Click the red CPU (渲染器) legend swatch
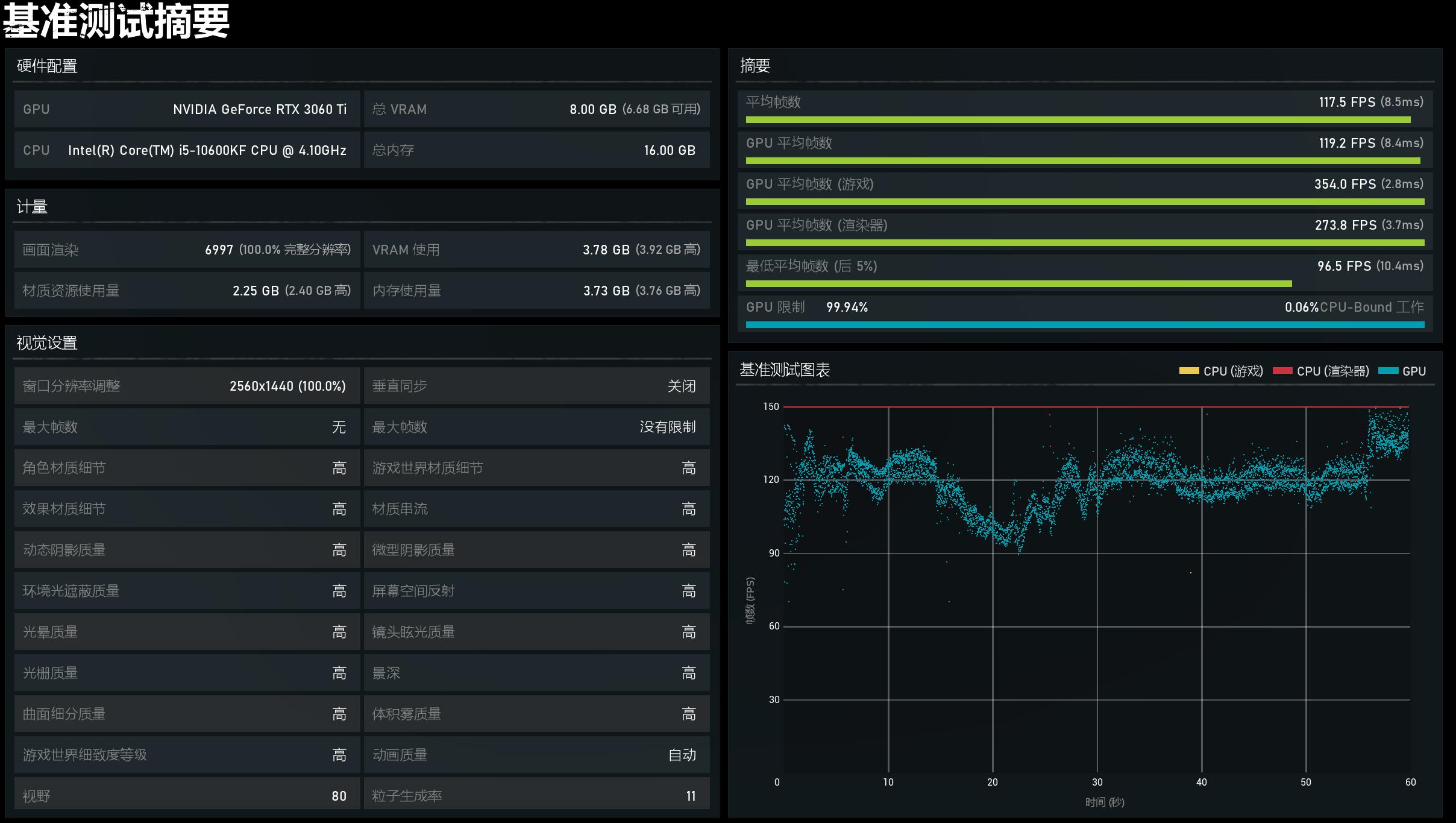Viewport: 1456px width, 823px height. [x=1282, y=371]
